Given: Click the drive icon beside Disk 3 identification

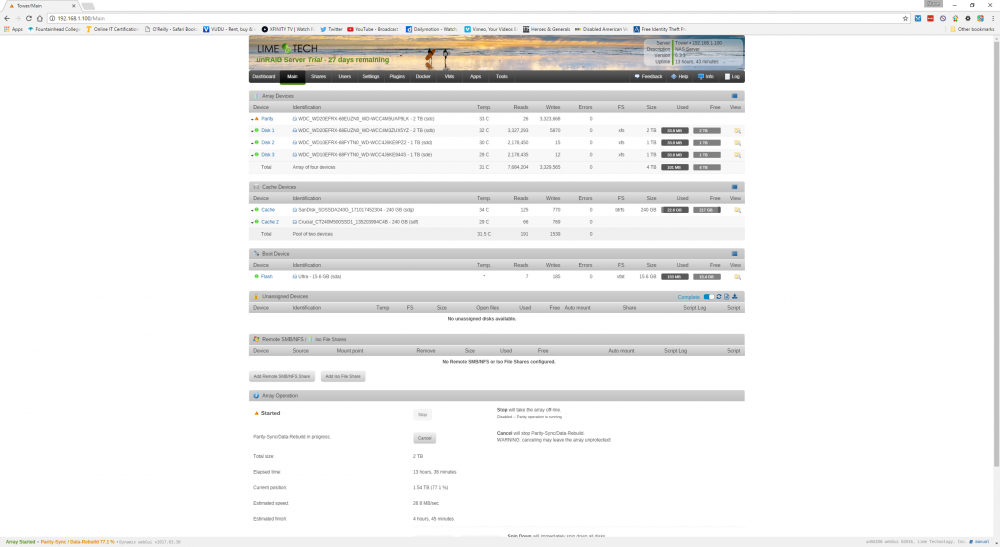Looking at the screenshot, I should [295, 155].
